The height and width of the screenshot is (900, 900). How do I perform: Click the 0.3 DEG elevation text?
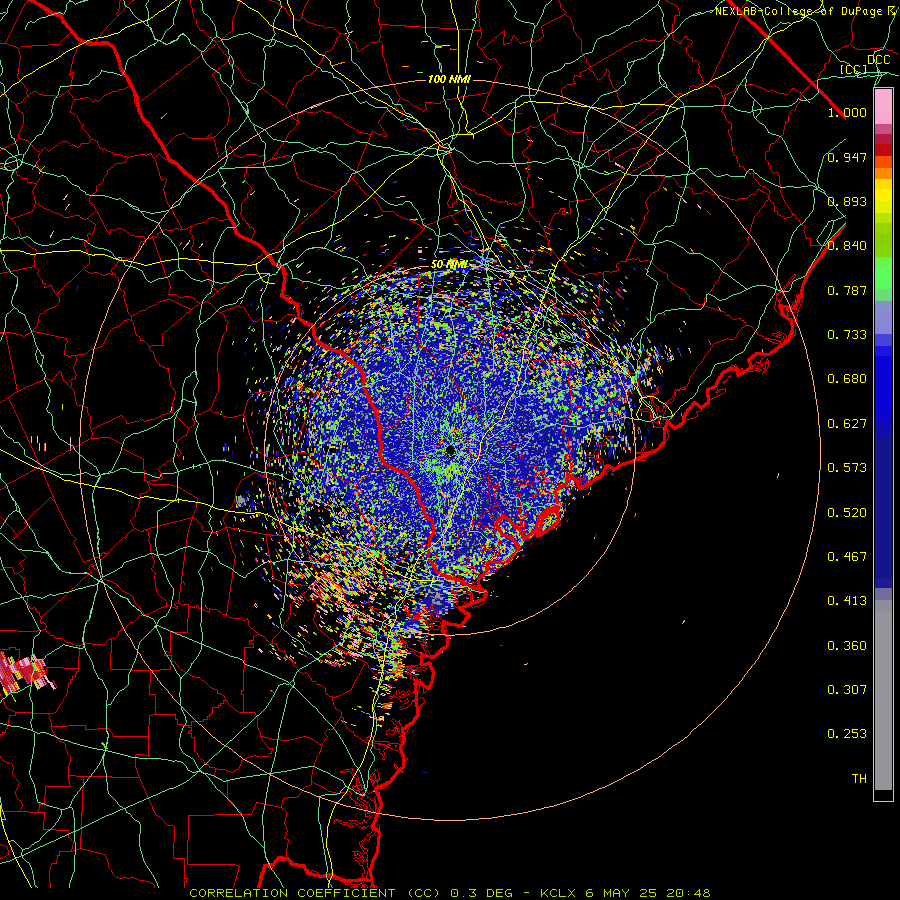click(482, 893)
